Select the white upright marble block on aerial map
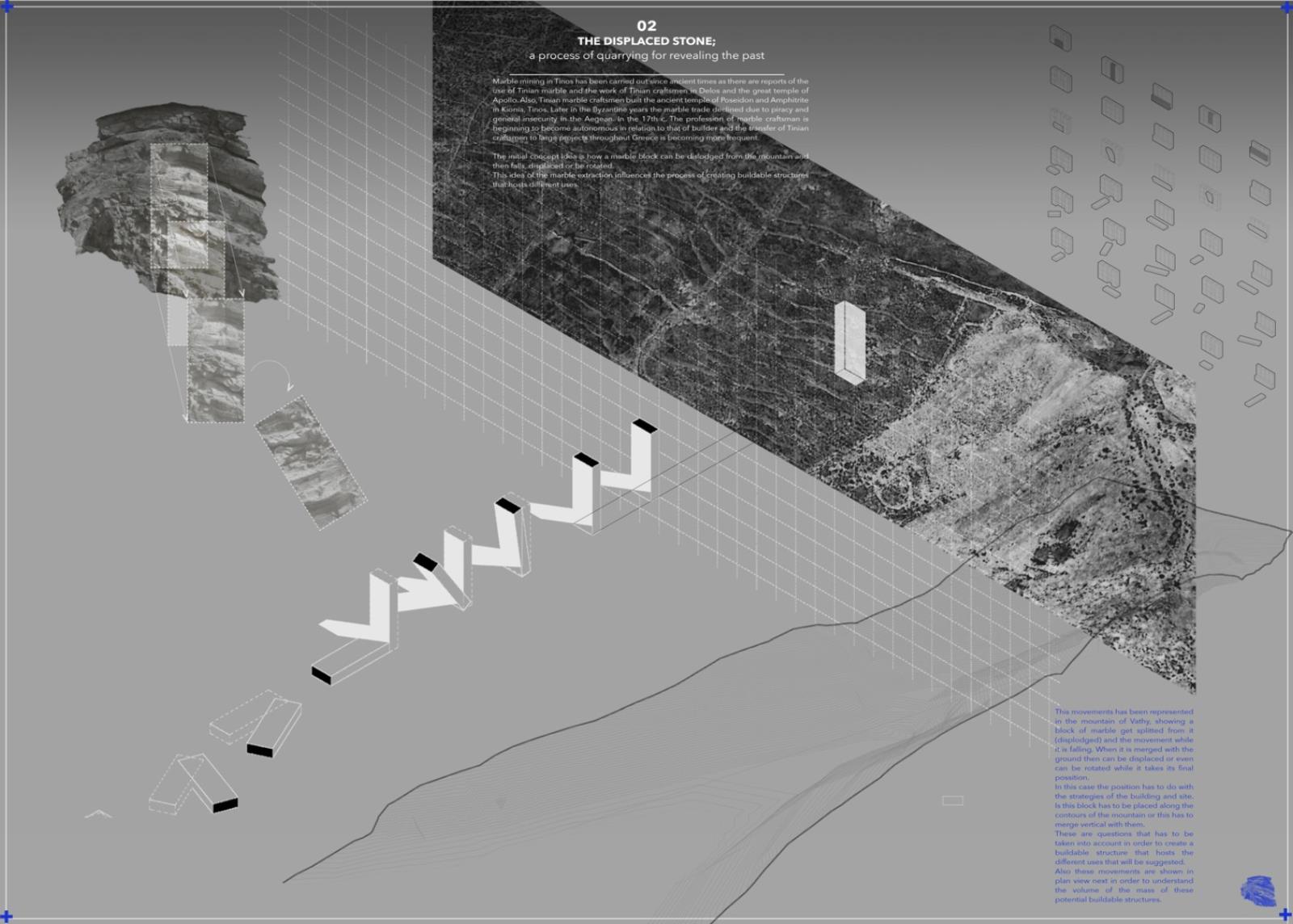 coord(849,341)
